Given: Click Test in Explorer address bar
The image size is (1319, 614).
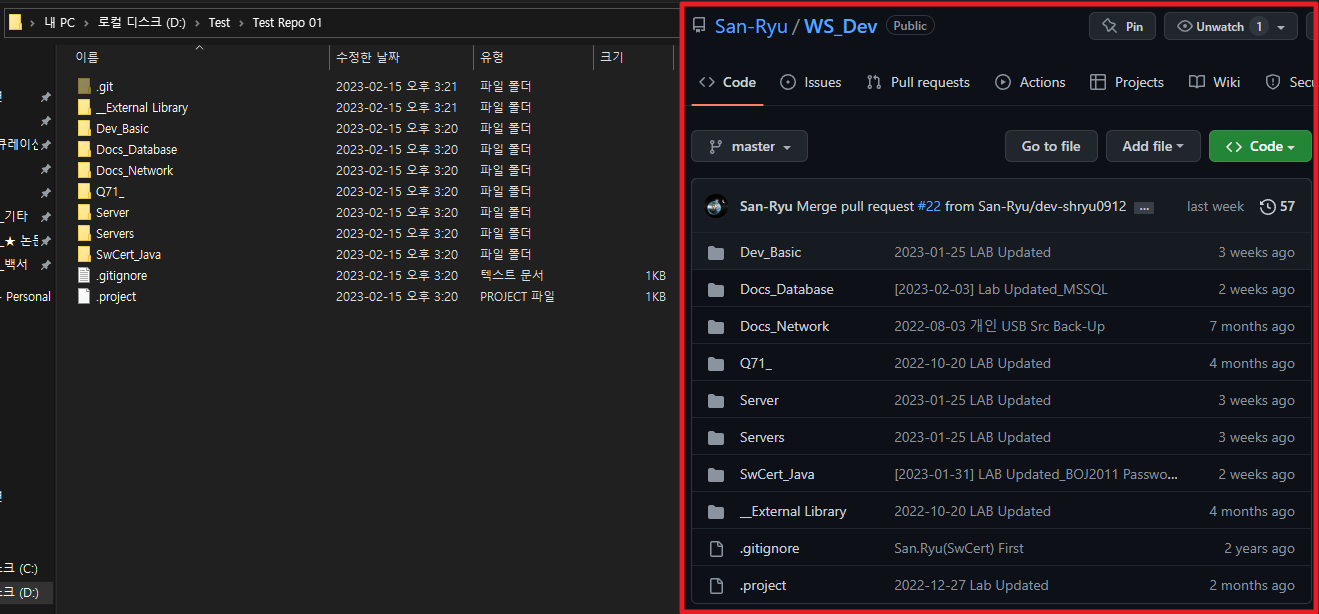Looking at the screenshot, I should click(219, 23).
